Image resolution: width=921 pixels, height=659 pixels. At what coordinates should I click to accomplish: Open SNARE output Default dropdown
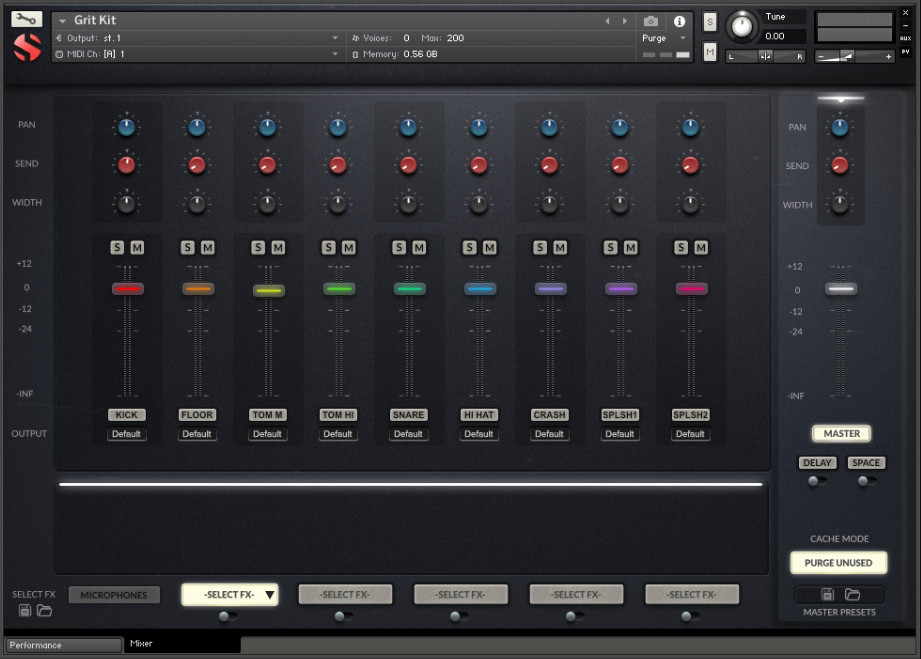pos(408,434)
